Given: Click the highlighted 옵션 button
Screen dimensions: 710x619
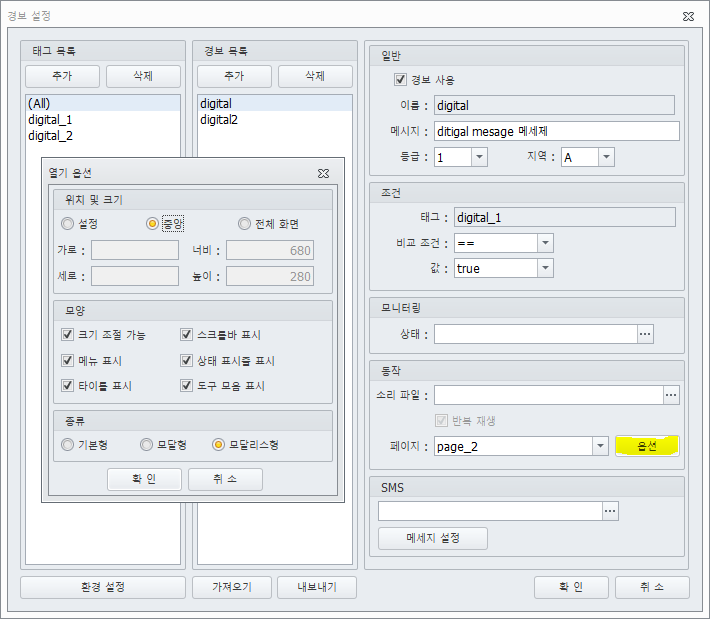Looking at the screenshot, I should click(x=647, y=446).
